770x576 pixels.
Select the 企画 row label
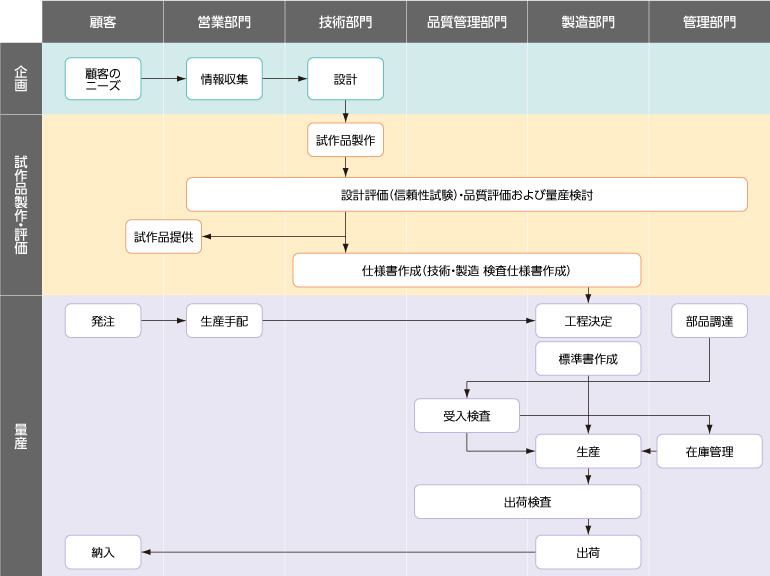coord(21,78)
